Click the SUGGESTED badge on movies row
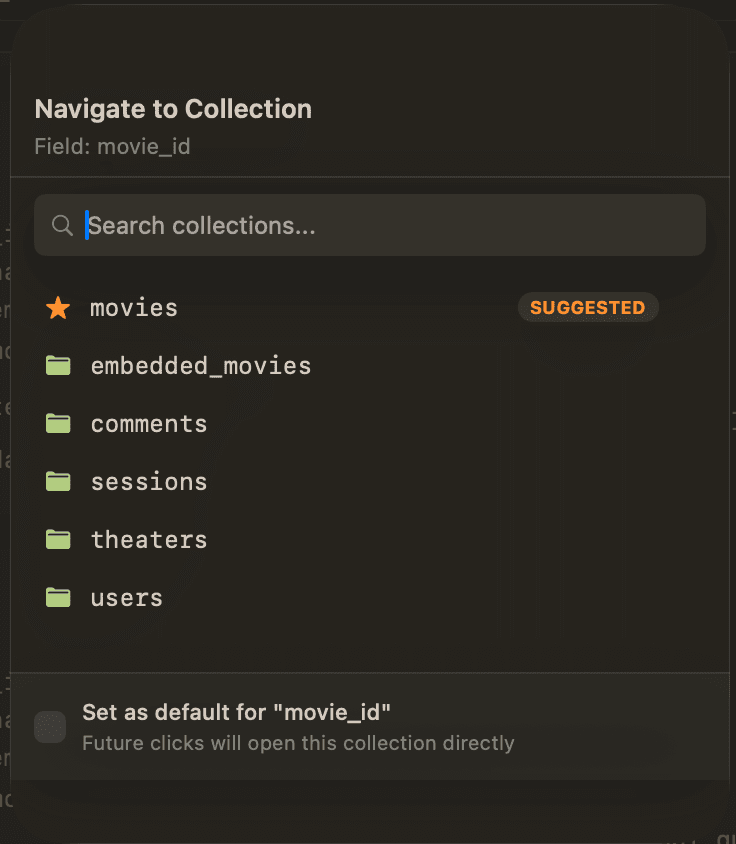Screen dimensions: 736x844 [x=588, y=307]
